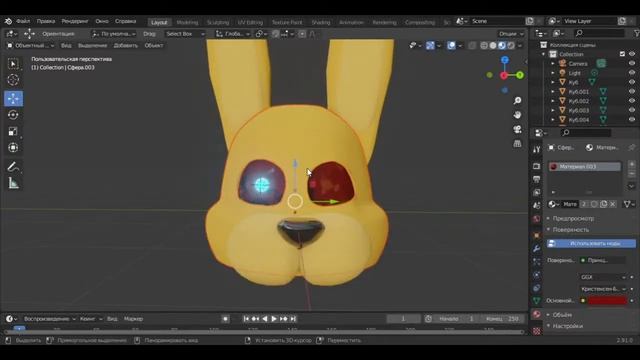Toggle viewport overlays button
This screenshot has width=640, height=360.
click(451, 46)
